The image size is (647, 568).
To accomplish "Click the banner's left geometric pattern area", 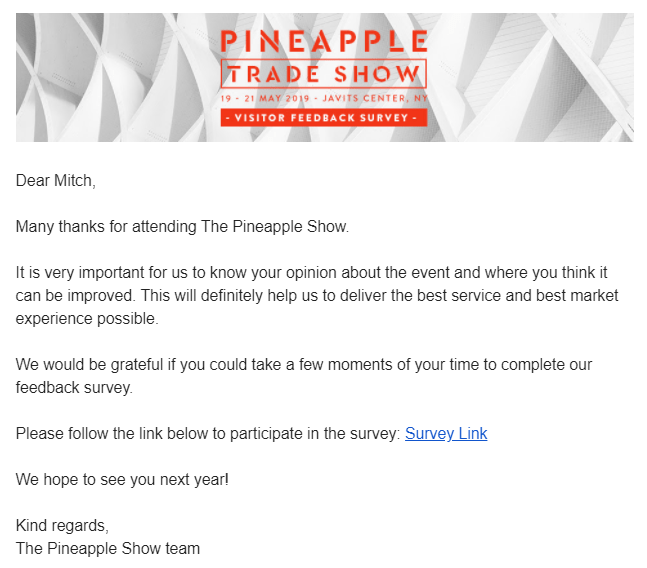I will coord(118,78).
